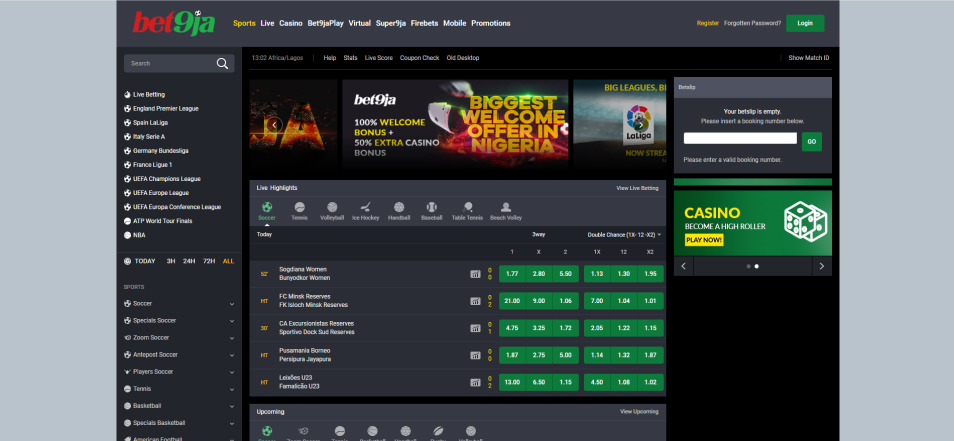This screenshot has width=954, height=441.
Task: Open stats icon for FC Minsk Reserves match
Action: 475,301
